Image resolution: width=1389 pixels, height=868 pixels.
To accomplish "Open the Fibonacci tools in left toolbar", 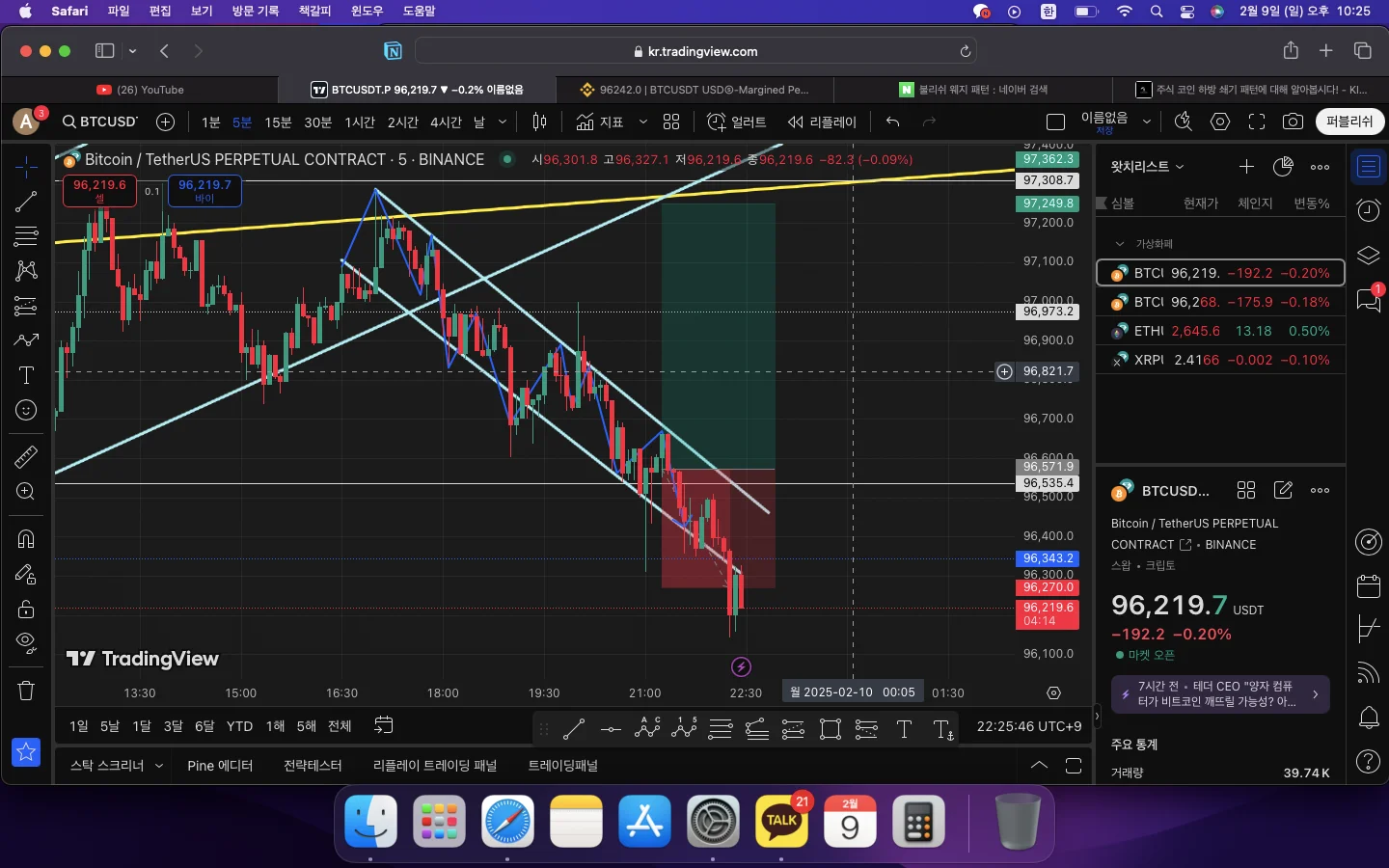I will tap(26, 236).
